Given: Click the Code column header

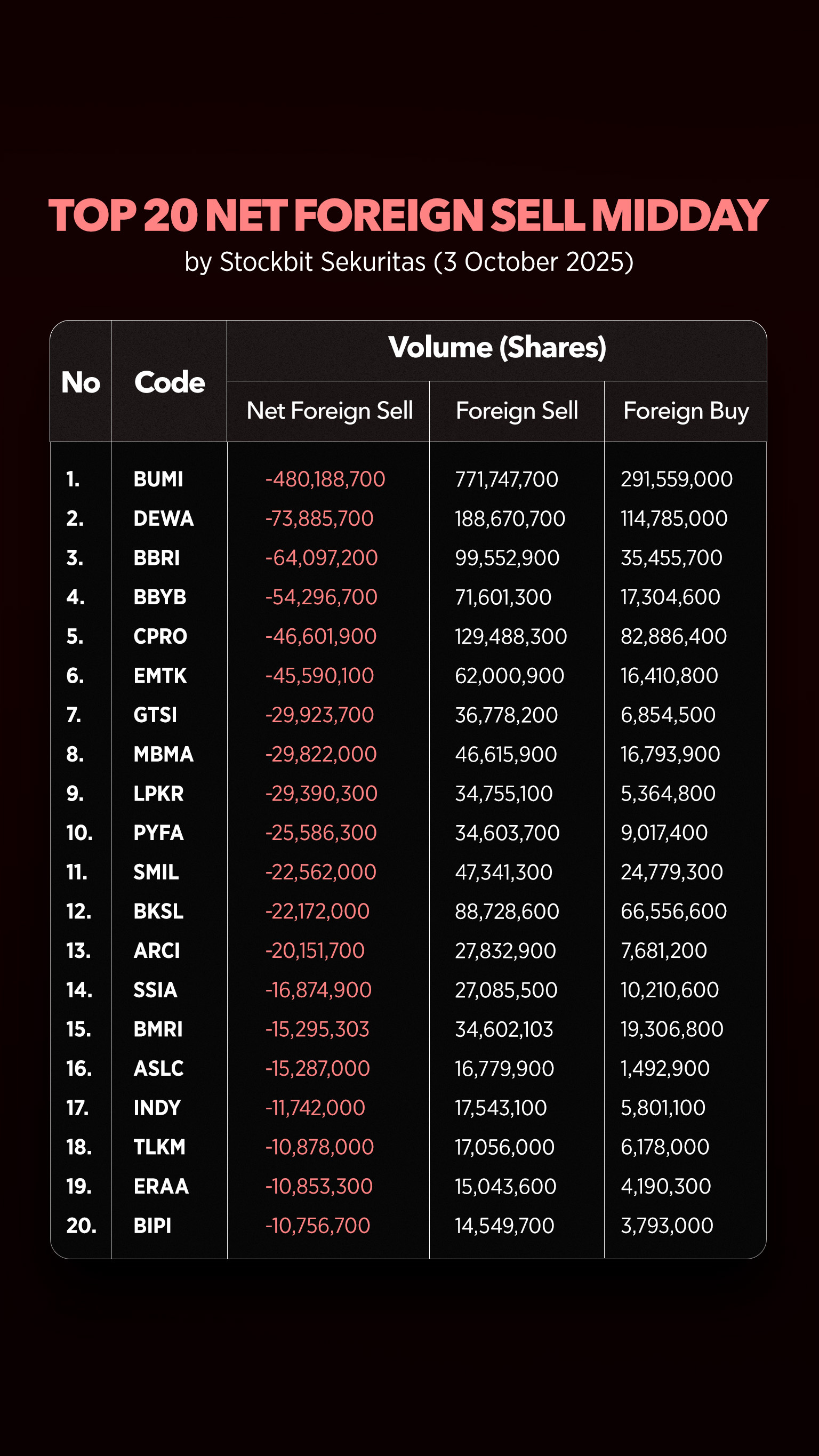Looking at the screenshot, I should (170, 382).
